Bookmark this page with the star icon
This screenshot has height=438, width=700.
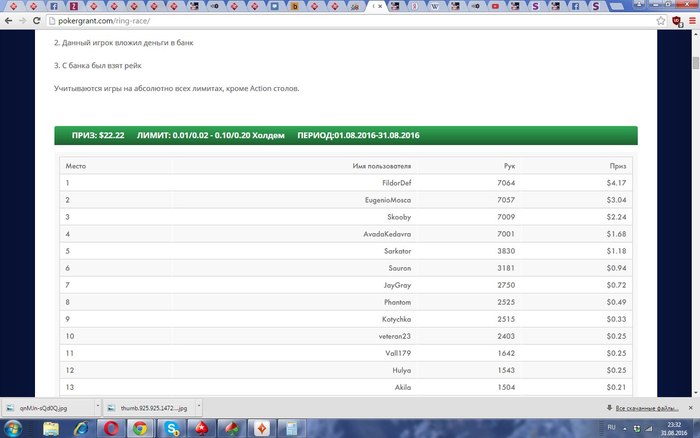point(661,21)
